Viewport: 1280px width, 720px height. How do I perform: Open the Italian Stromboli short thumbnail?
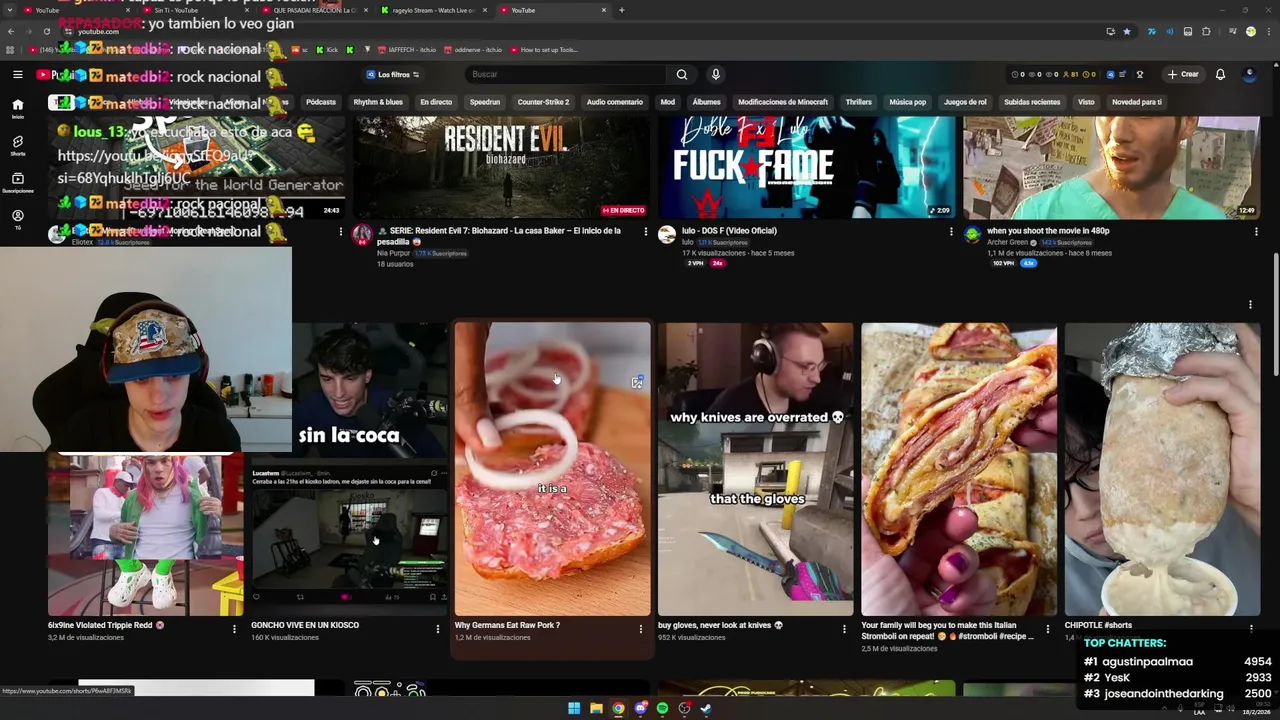959,468
